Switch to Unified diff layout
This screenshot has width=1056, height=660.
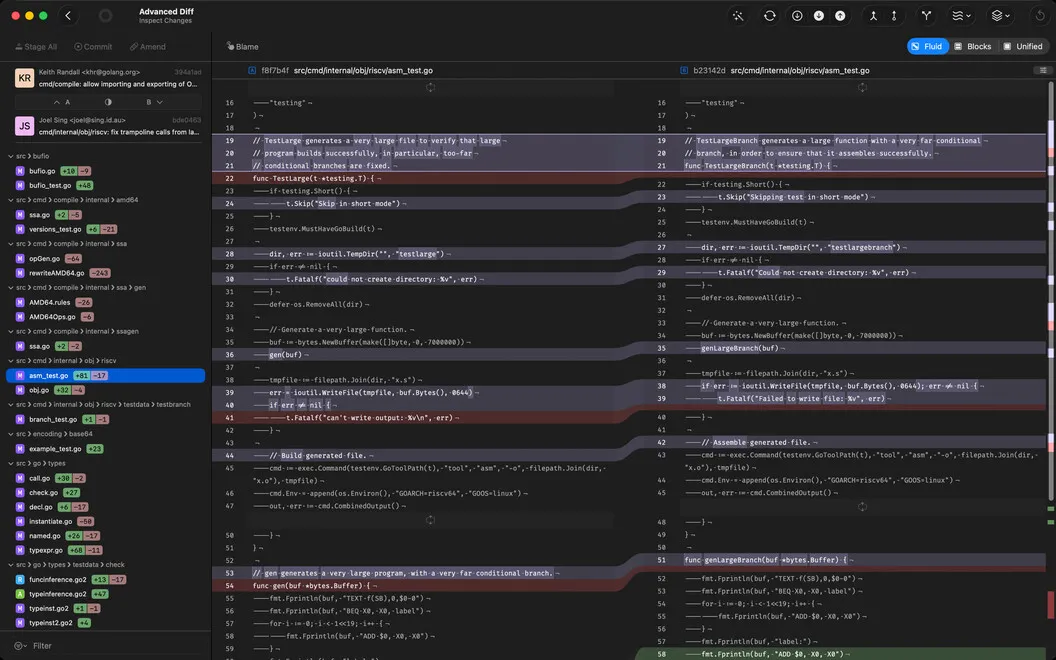coord(1023,46)
